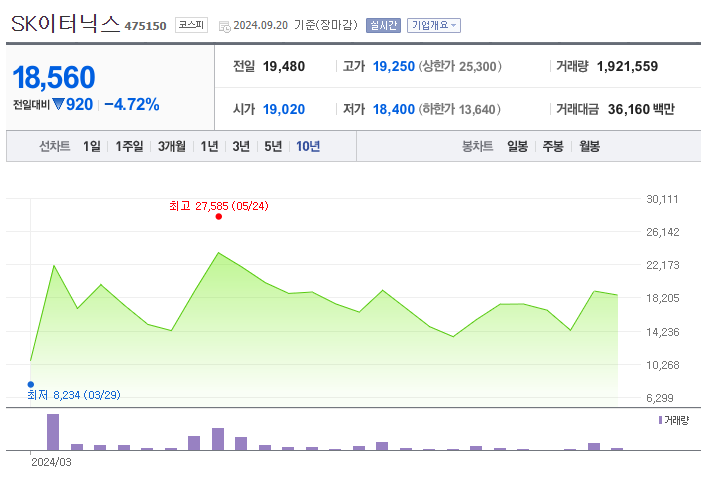Click the calendar clock icon beside the date
Viewport: 701px width, 481px height.
224,26
